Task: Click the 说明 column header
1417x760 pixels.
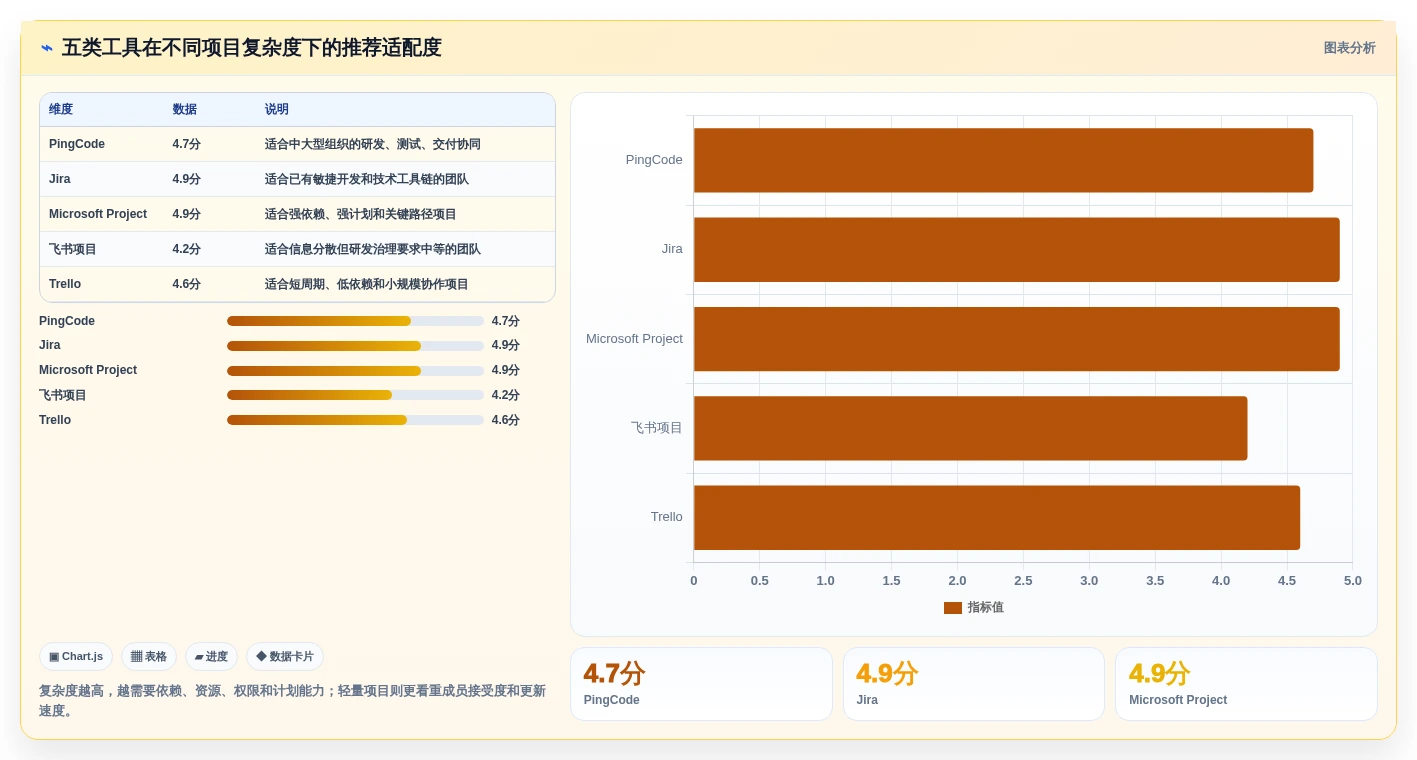Action: 277,110
